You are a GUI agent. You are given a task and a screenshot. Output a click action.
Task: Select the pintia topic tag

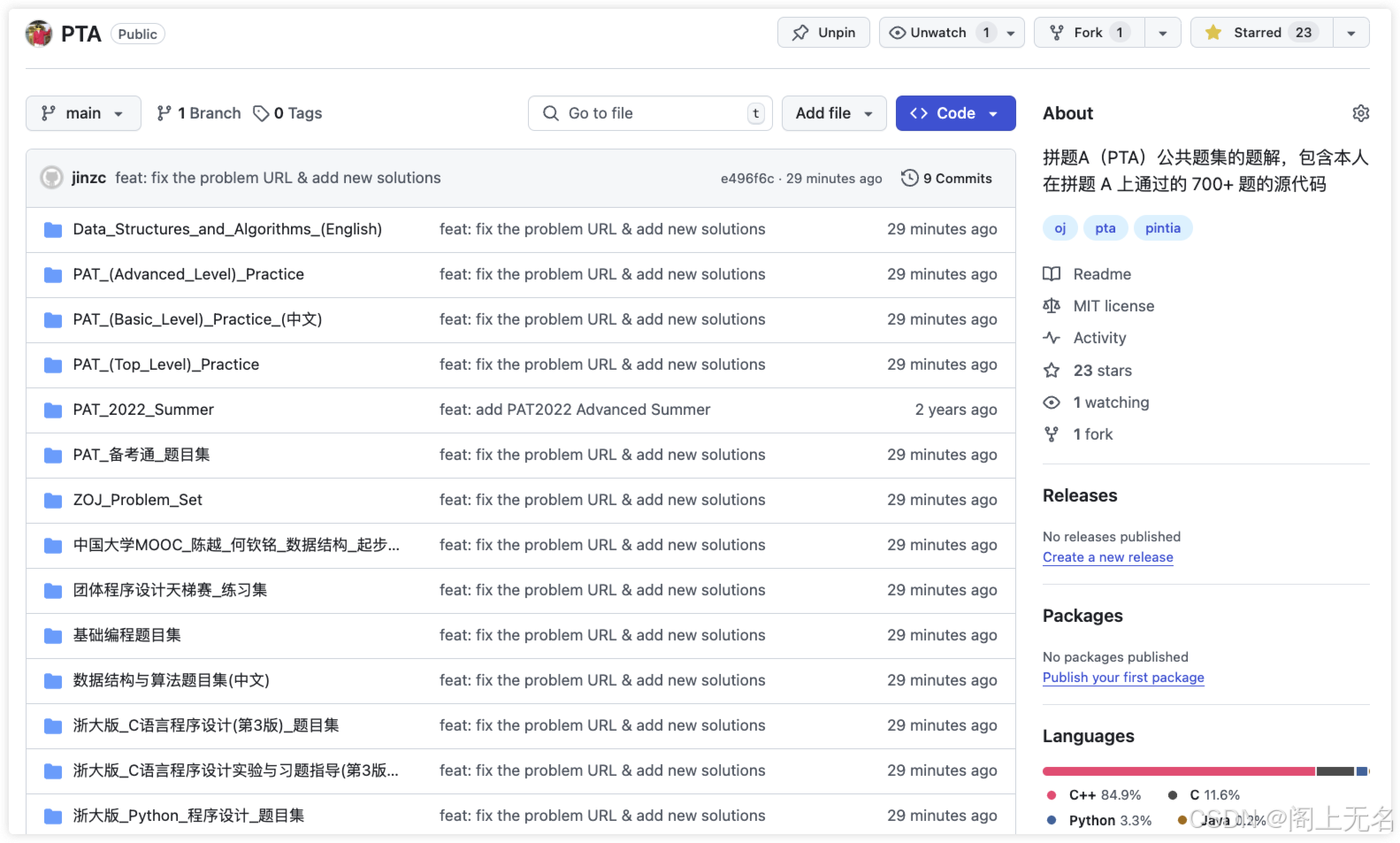[1163, 228]
